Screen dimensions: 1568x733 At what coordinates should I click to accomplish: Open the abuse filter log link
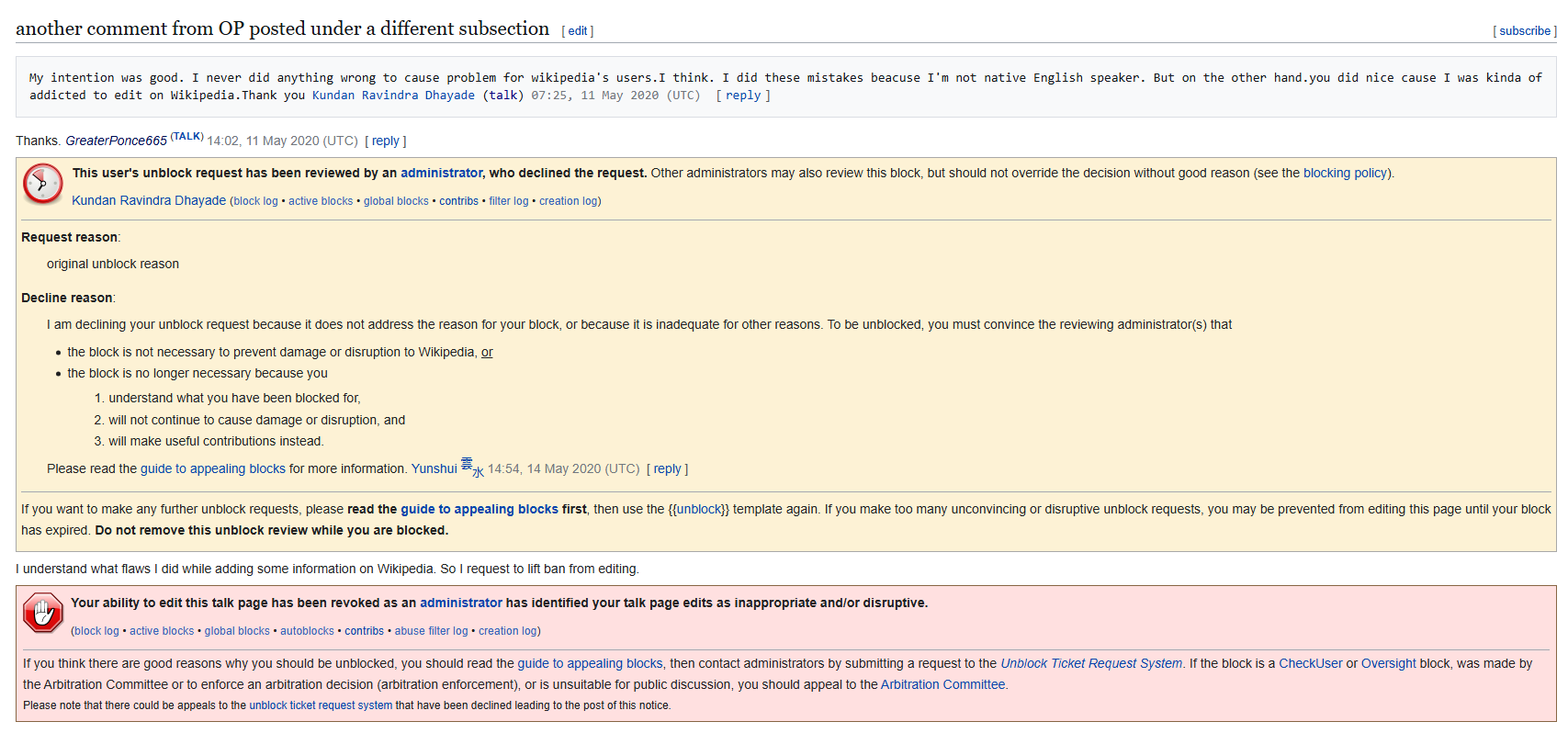coord(431,631)
